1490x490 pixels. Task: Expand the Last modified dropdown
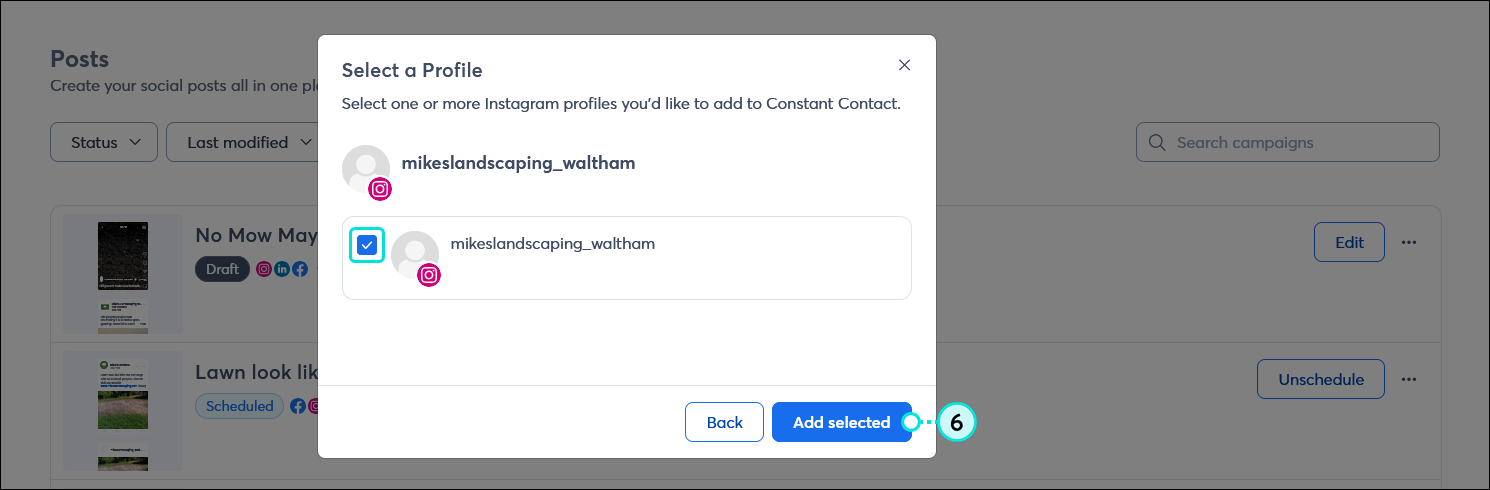coord(250,142)
